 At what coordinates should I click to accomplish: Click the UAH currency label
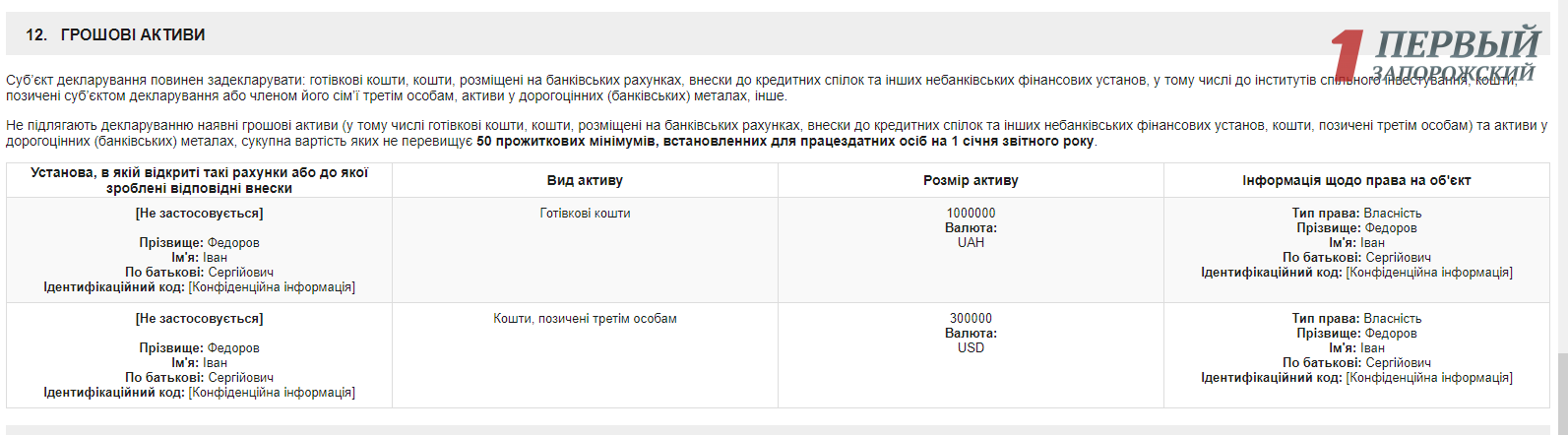click(x=971, y=242)
